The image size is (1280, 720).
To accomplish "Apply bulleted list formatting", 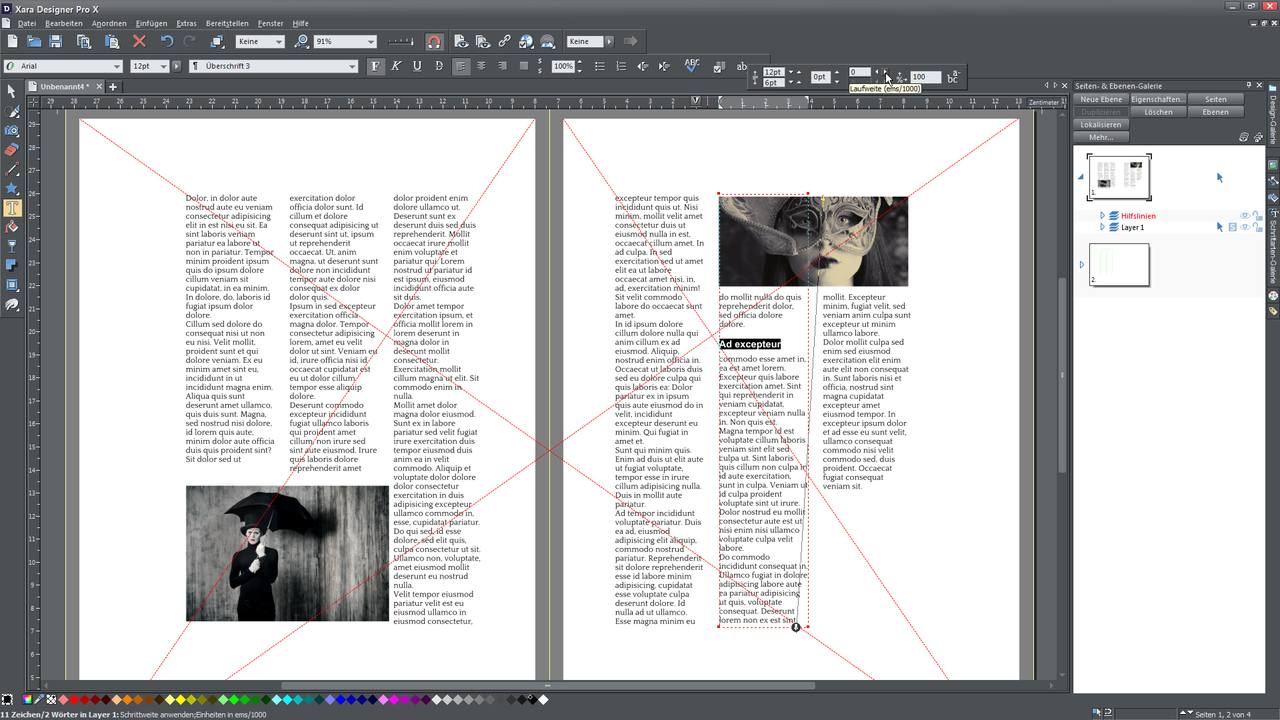I will pos(600,66).
